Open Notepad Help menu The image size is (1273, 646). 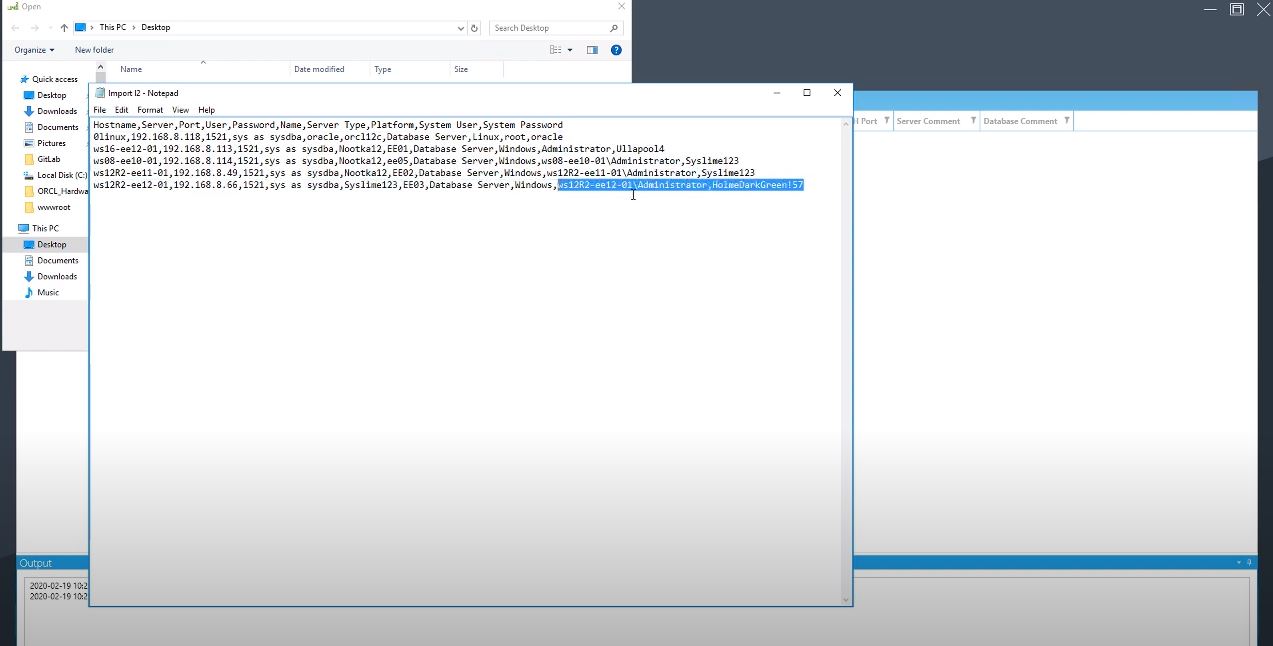206,110
